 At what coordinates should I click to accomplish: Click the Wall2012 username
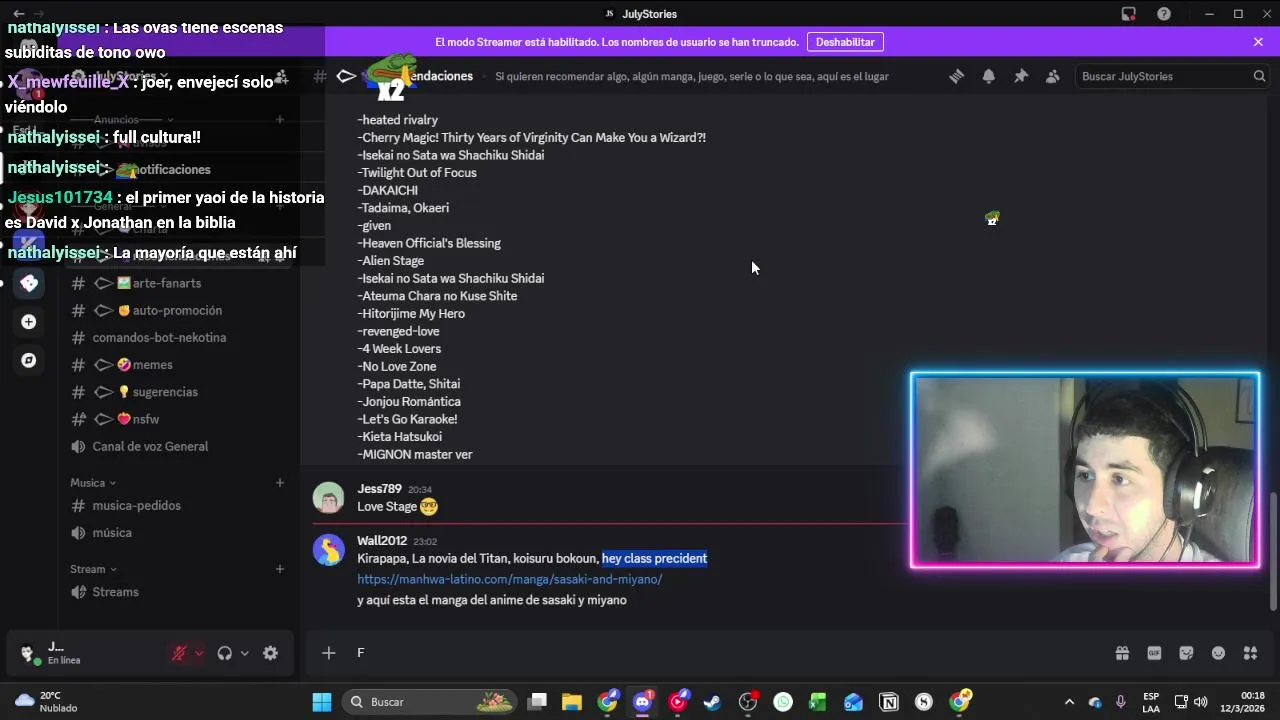pos(382,541)
